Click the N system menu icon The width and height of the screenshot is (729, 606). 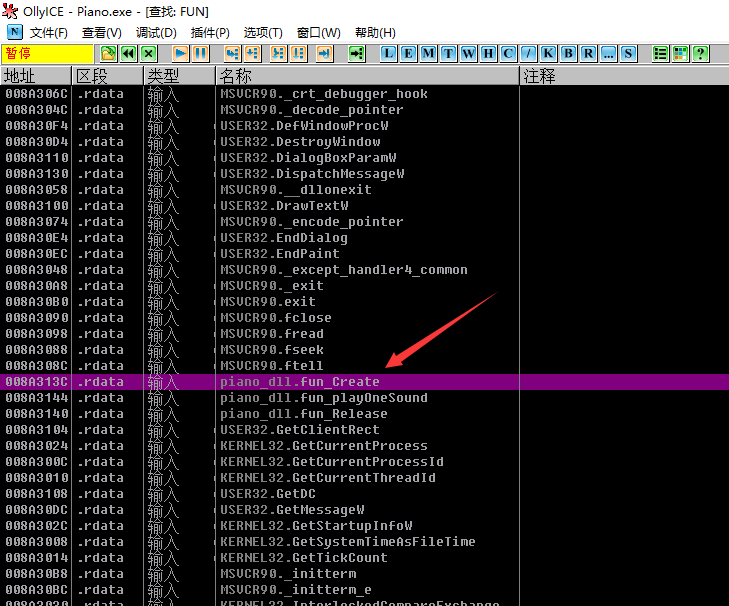tap(14, 32)
